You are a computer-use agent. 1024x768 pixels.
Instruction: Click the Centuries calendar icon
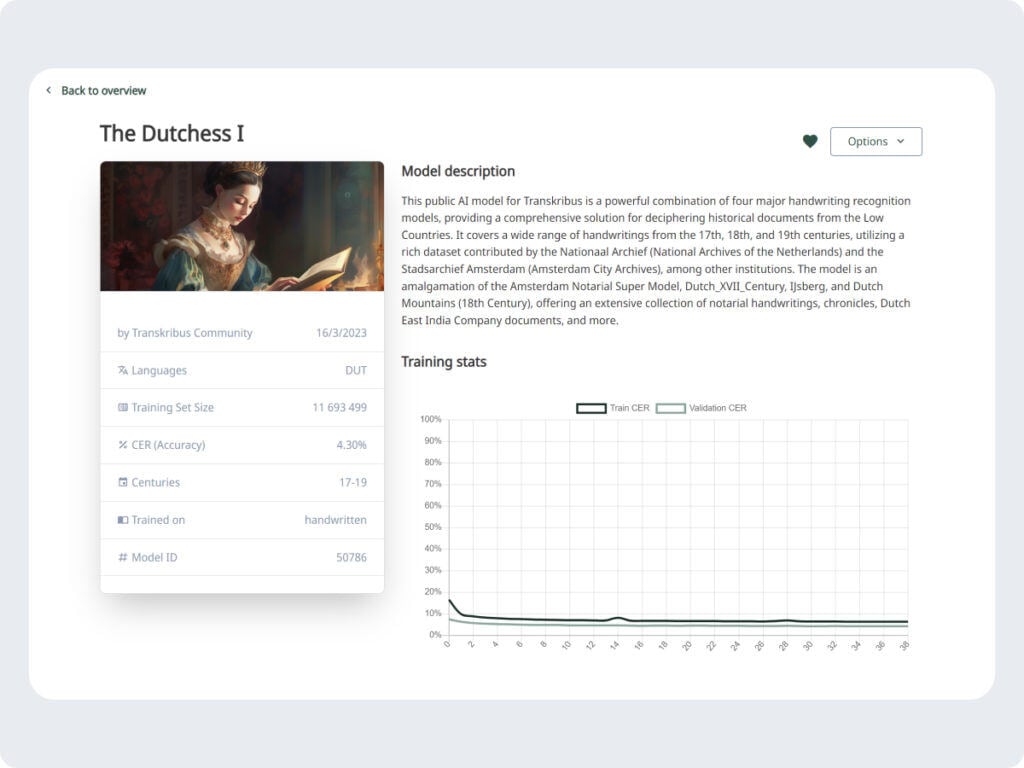[123, 482]
